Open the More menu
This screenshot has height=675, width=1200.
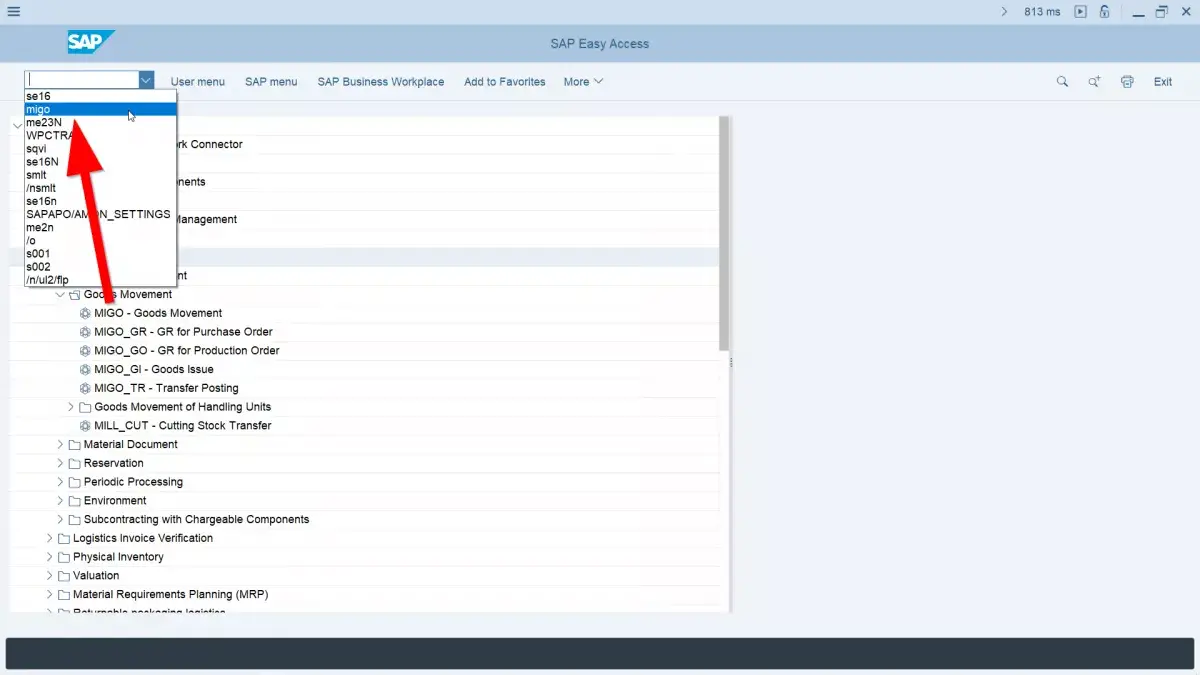583,82
